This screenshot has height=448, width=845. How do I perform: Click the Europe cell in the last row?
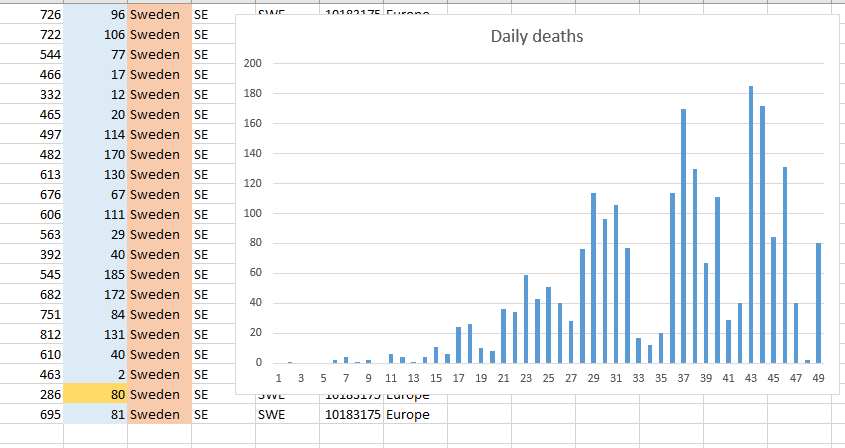(x=414, y=414)
